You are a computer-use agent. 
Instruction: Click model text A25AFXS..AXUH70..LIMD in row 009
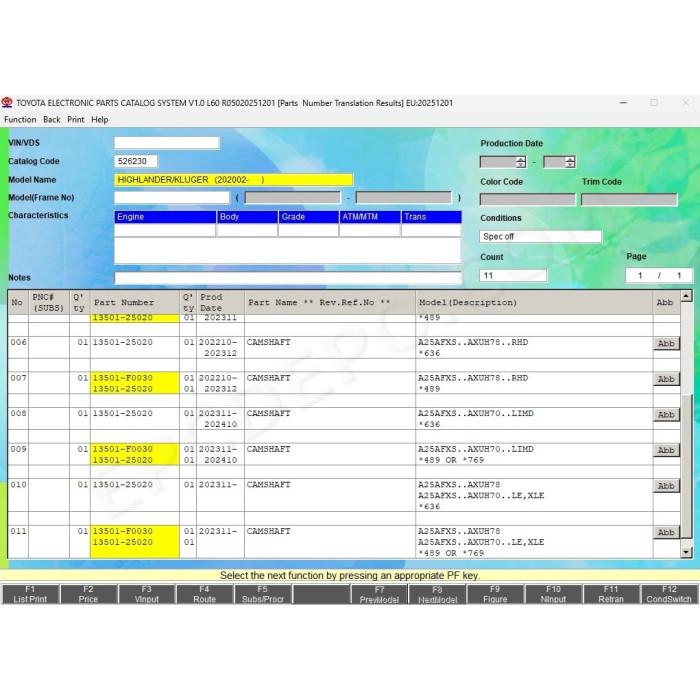coord(475,449)
